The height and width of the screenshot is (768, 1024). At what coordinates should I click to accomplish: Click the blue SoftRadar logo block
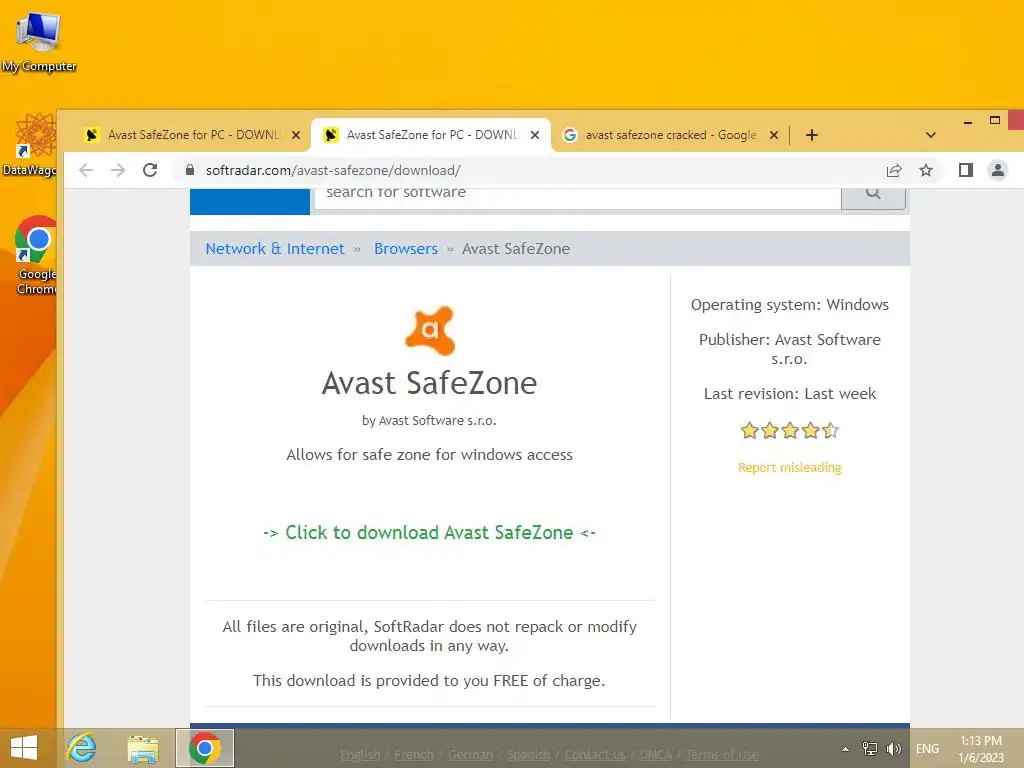tap(249, 201)
